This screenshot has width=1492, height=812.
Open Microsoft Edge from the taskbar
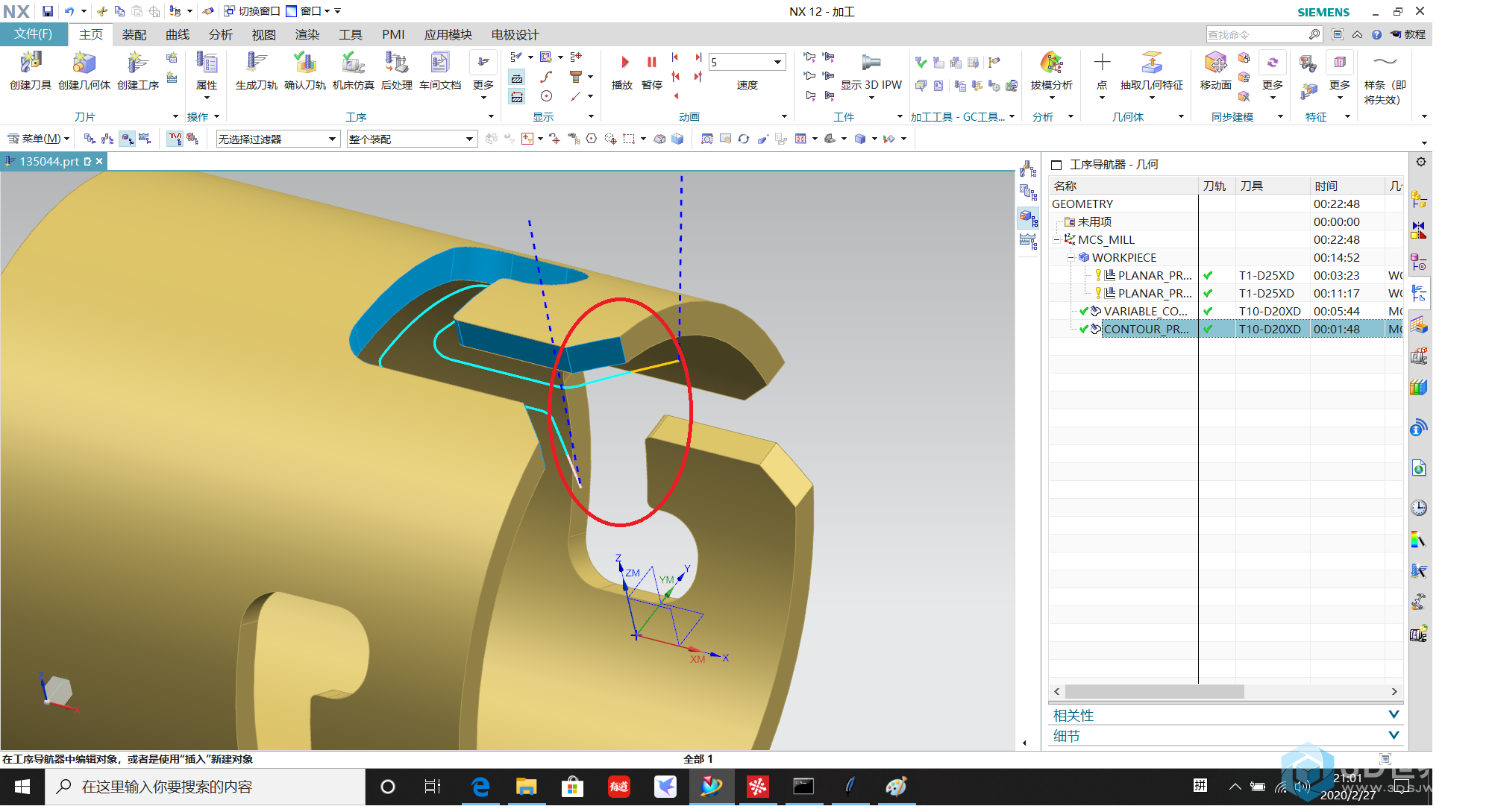[480, 787]
